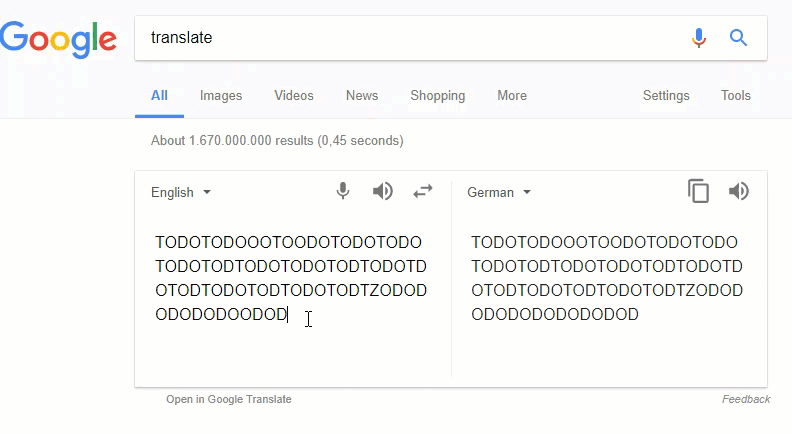Click the blue search magnifier icon
The width and height of the screenshot is (792, 434).
[739, 38]
